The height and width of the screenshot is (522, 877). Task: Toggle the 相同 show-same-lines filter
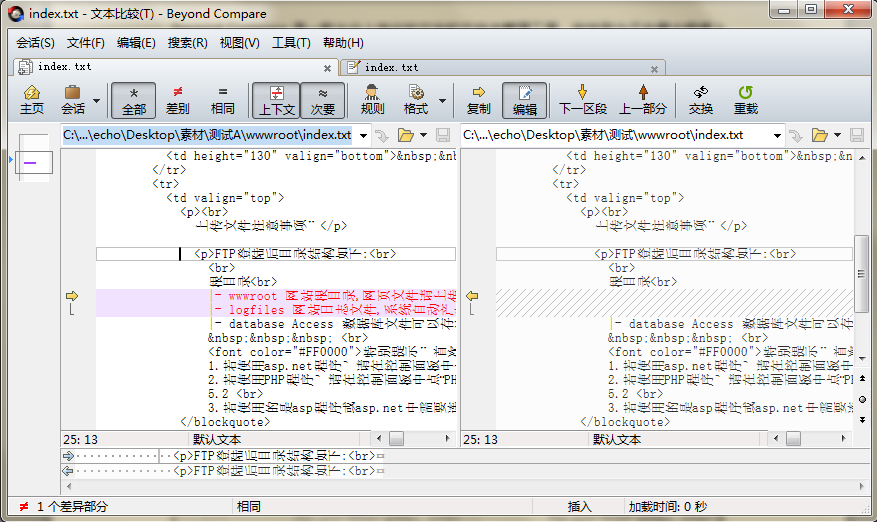pos(223,99)
